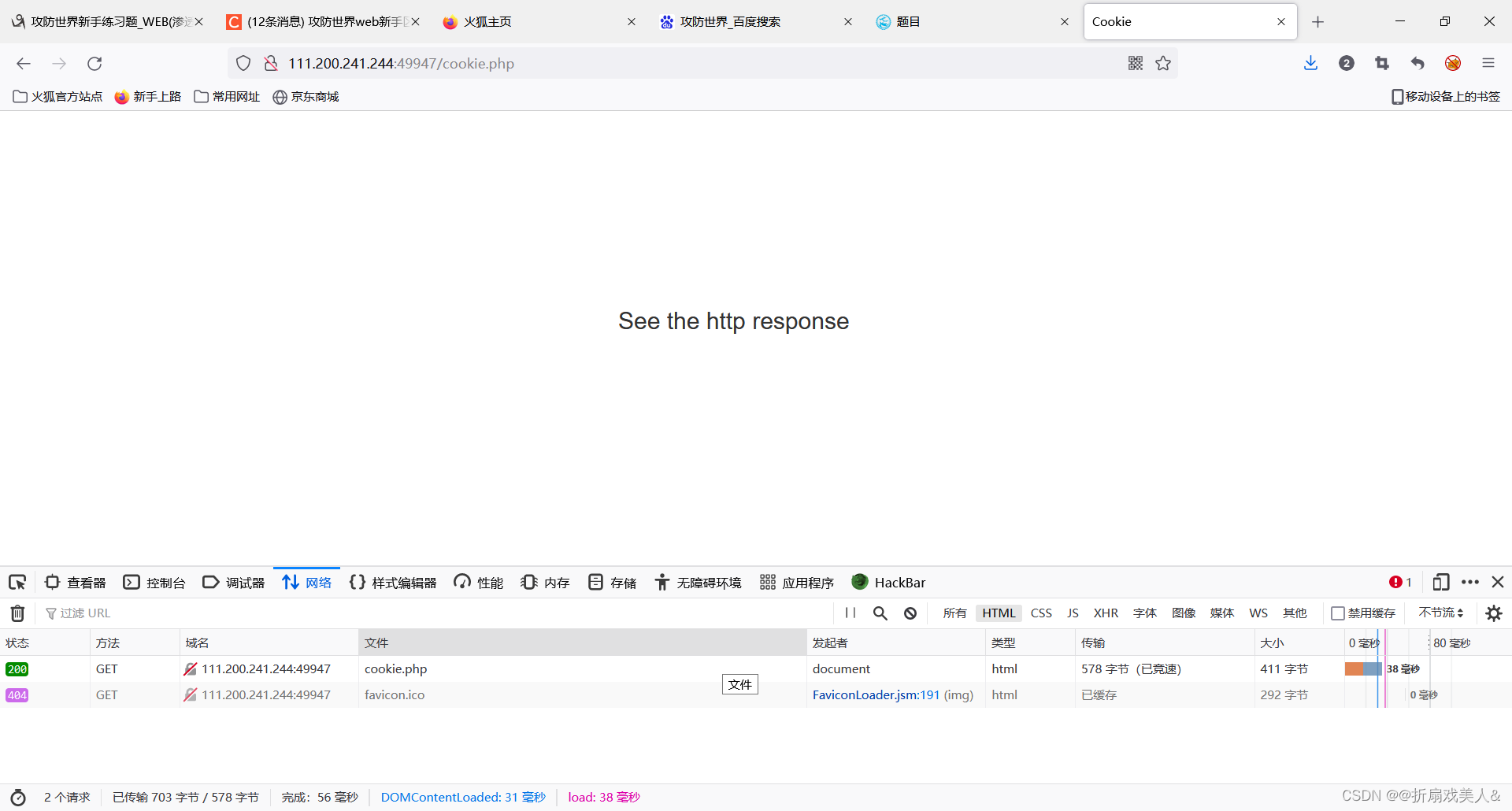
Task: Click the orange extension icon in toolbar
Action: tap(1453, 64)
